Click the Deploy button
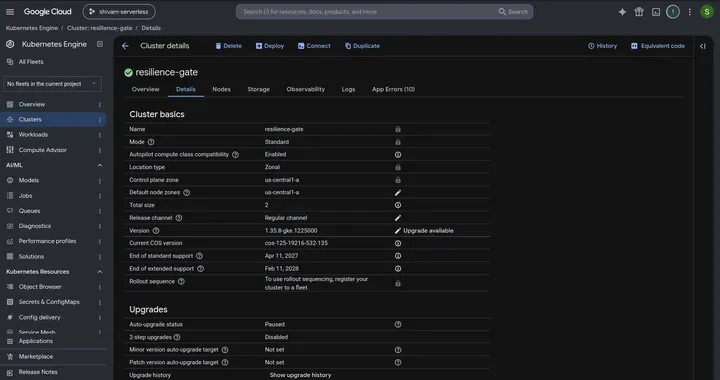 (x=270, y=46)
